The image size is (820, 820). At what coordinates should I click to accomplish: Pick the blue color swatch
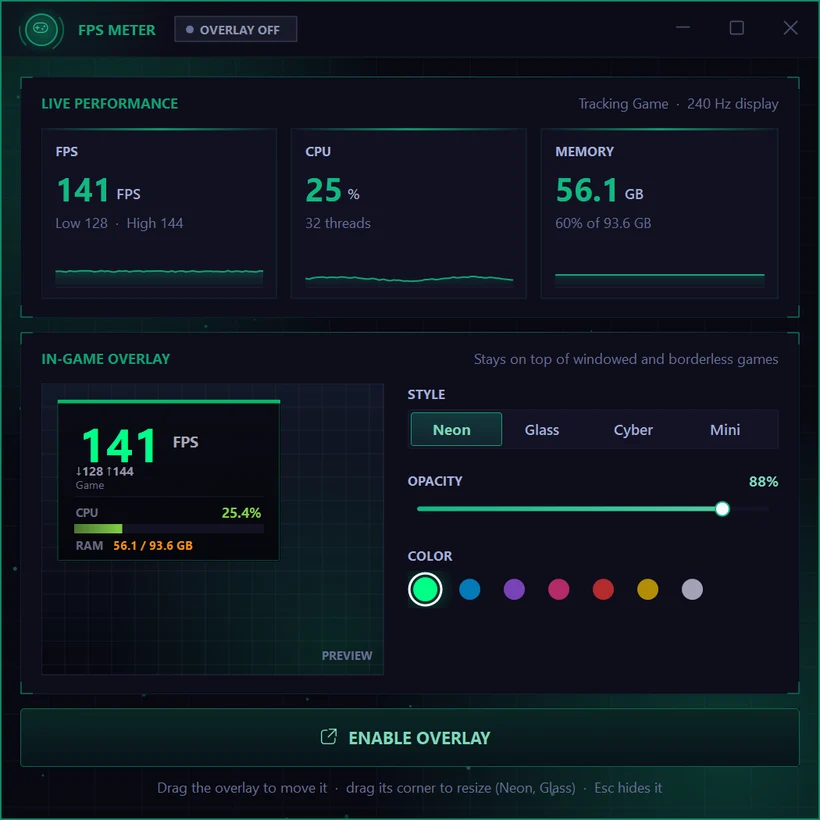[470, 589]
